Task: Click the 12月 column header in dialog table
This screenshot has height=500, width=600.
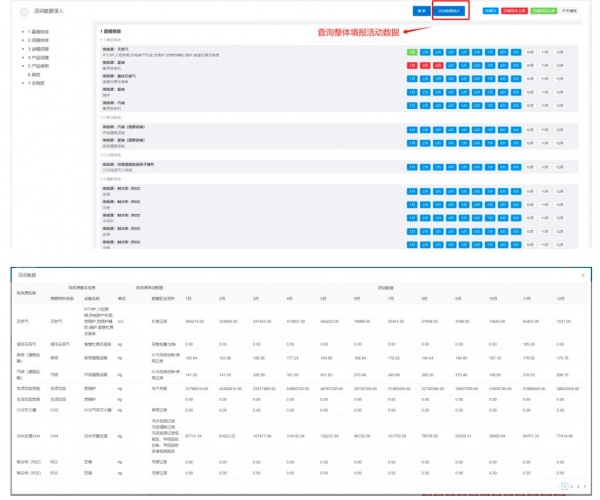Action: click(561, 298)
